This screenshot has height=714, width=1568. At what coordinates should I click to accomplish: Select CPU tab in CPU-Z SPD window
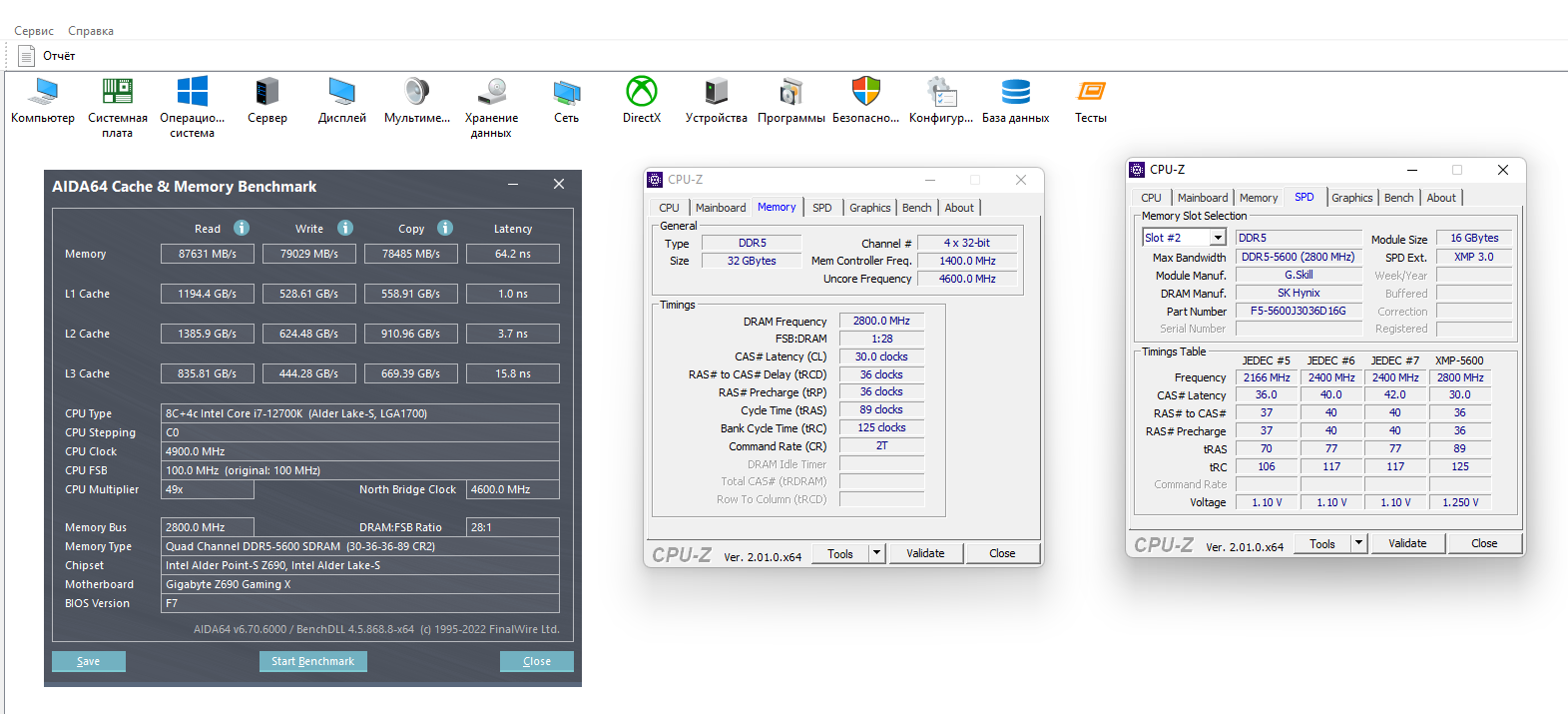coord(1151,198)
